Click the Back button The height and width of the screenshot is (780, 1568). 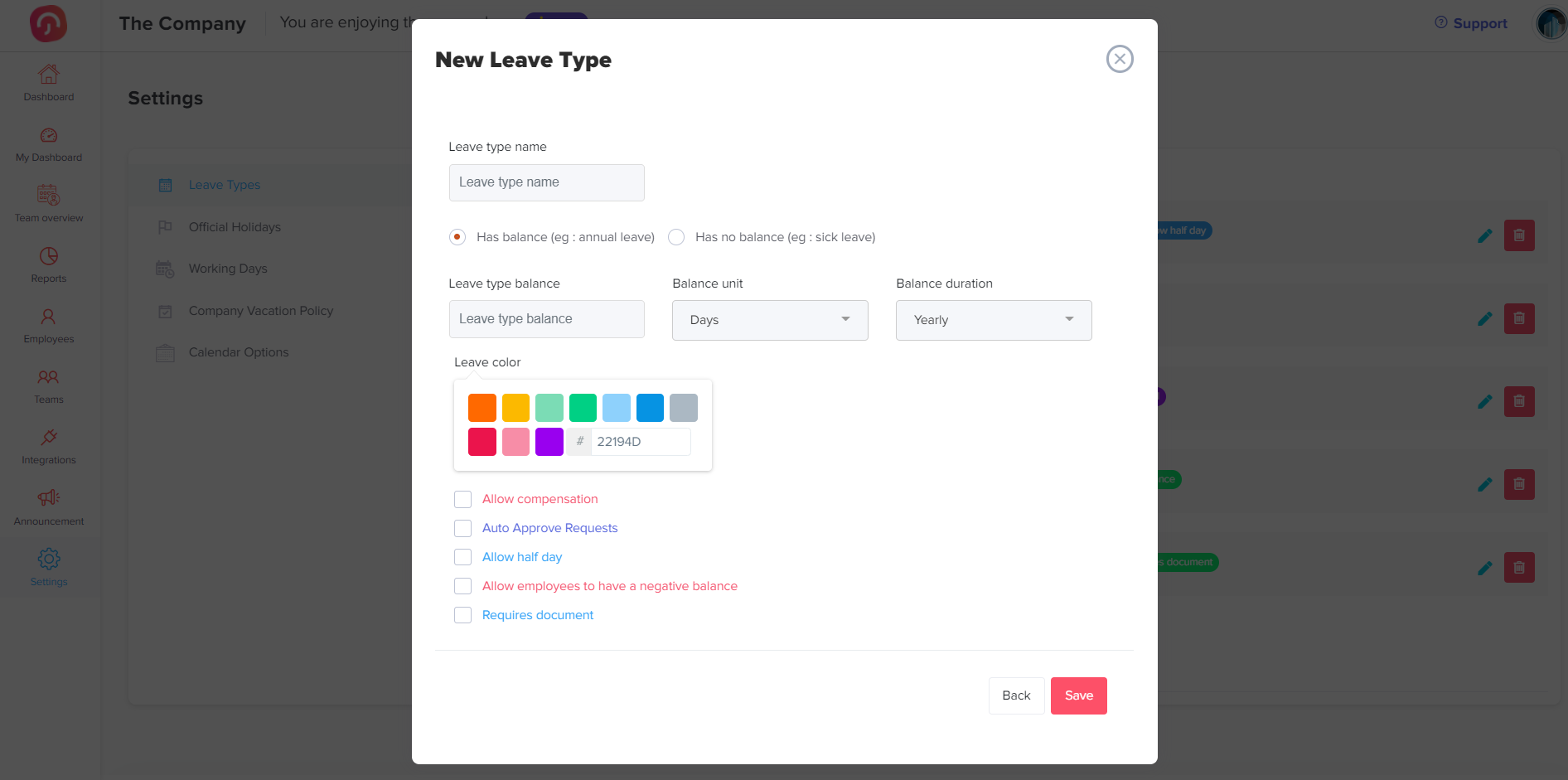pyautogui.click(x=1016, y=695)
